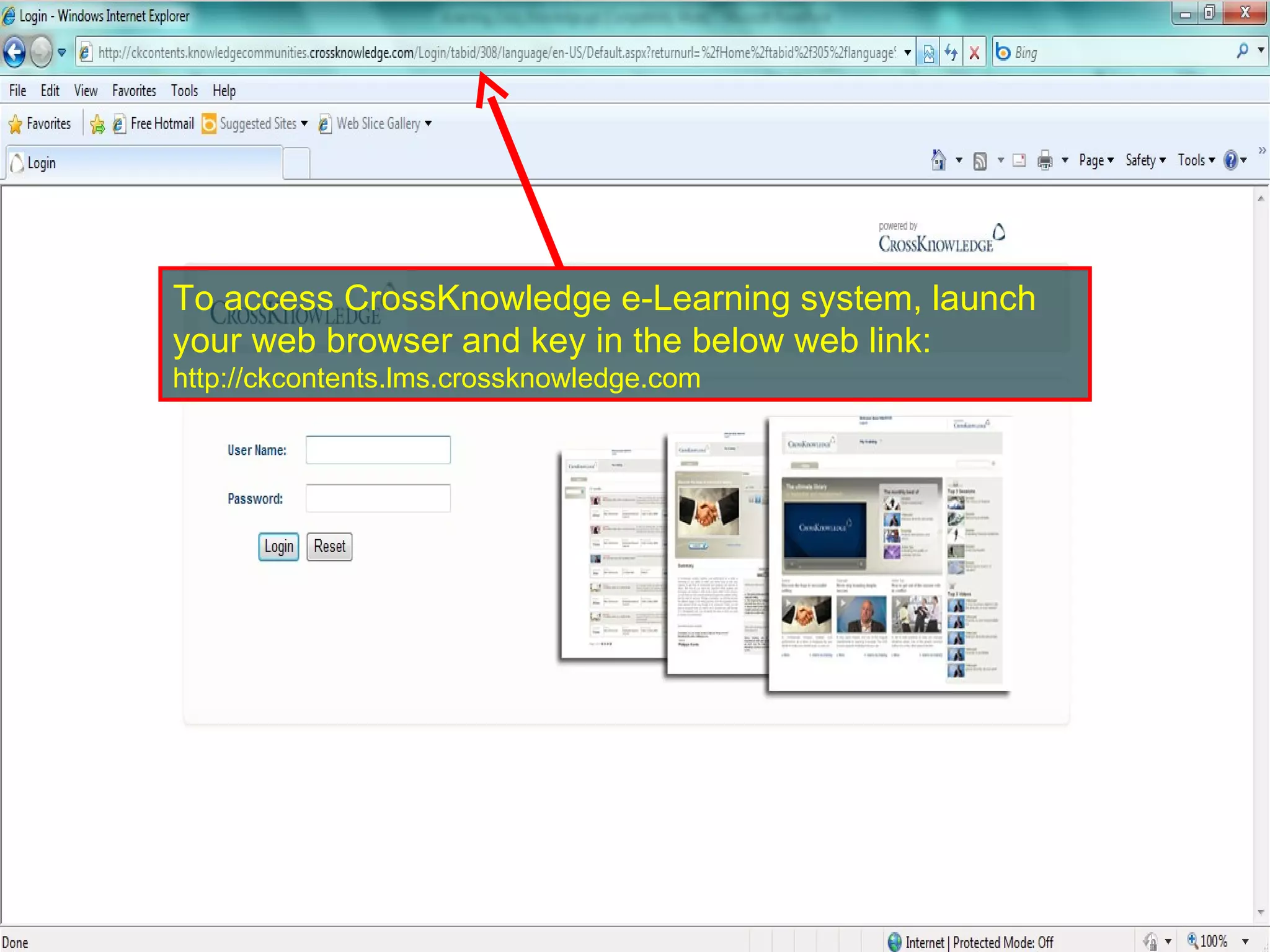1270x952 pixels.
Task: Expand the command bar overflow chevron
Action: pos(1262,151)
